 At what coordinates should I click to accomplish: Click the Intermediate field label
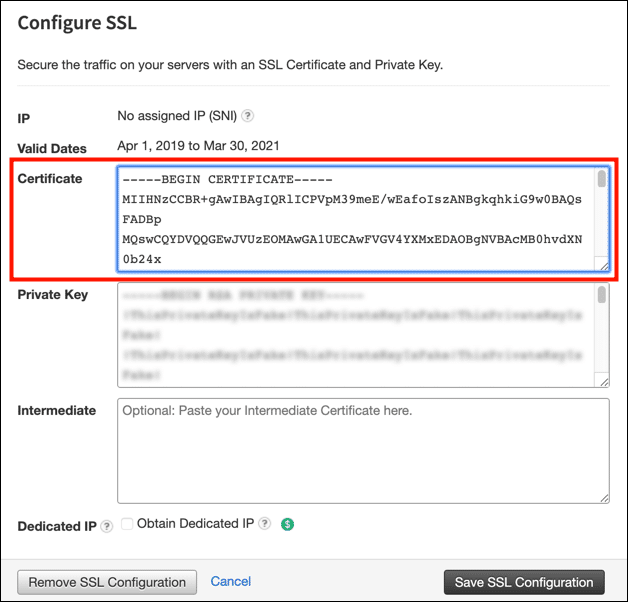[x=57, y=410]
